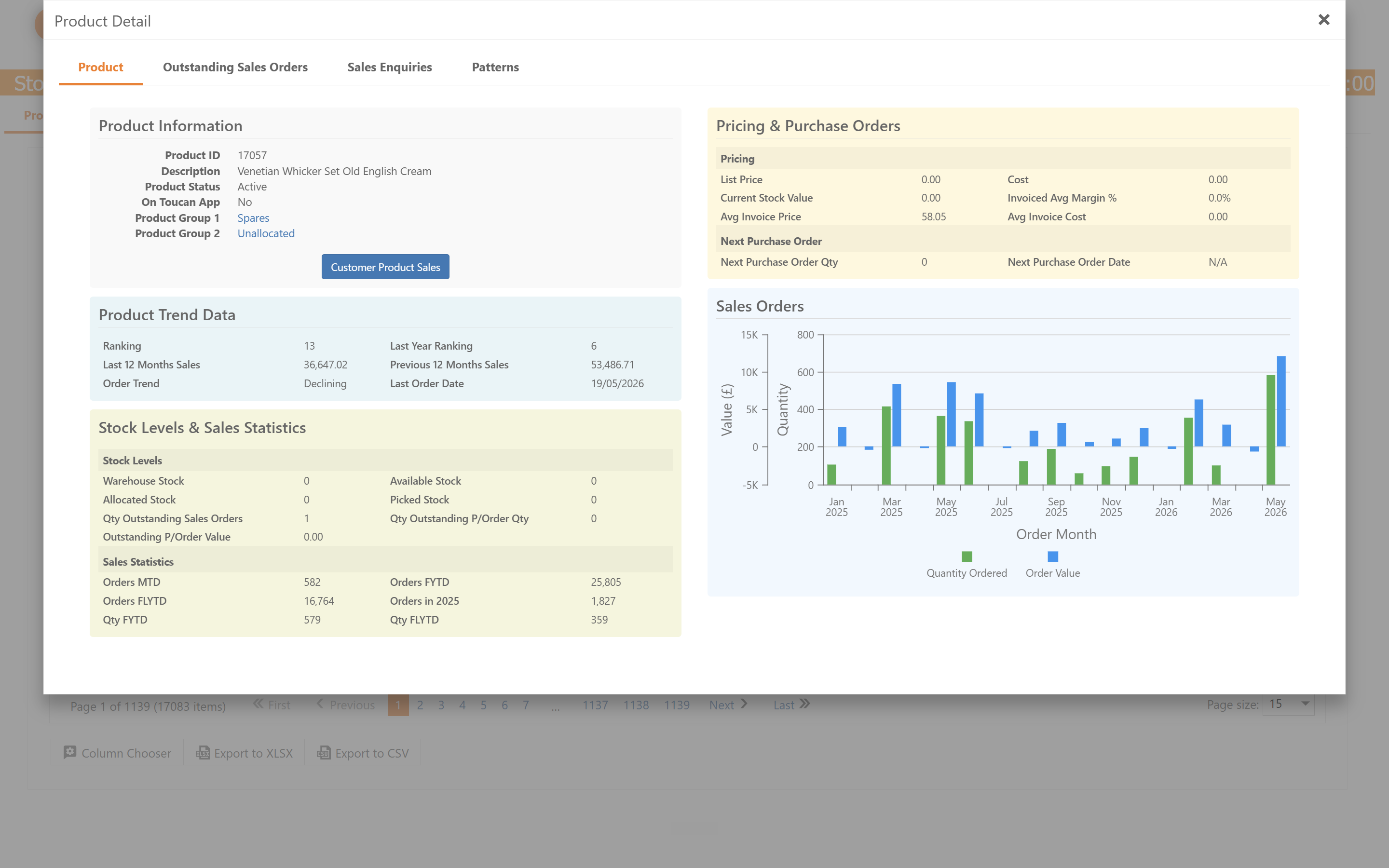The width and height of the screenshot is (1389, 868).
Task: Follow the Spares product group link
Action: coord(253,218)
